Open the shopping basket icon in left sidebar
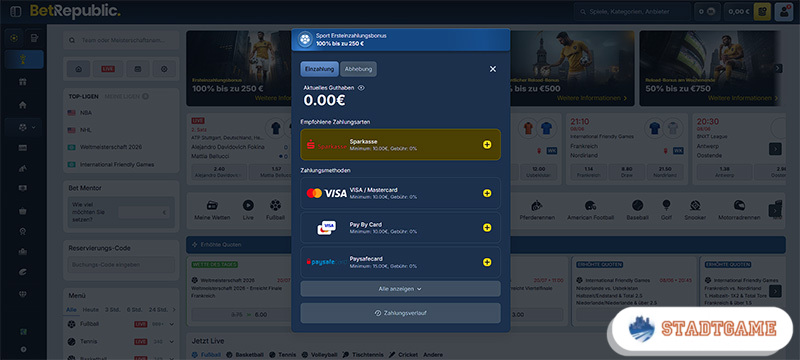Viewport: 800px width, 360px height. pos(23,210)
